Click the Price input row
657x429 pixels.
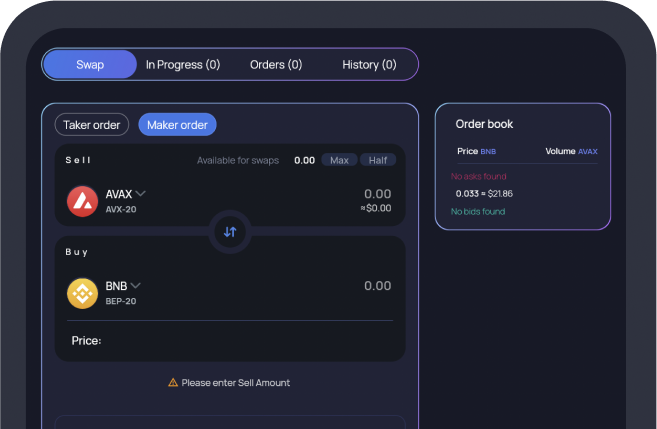pos(230,341)
